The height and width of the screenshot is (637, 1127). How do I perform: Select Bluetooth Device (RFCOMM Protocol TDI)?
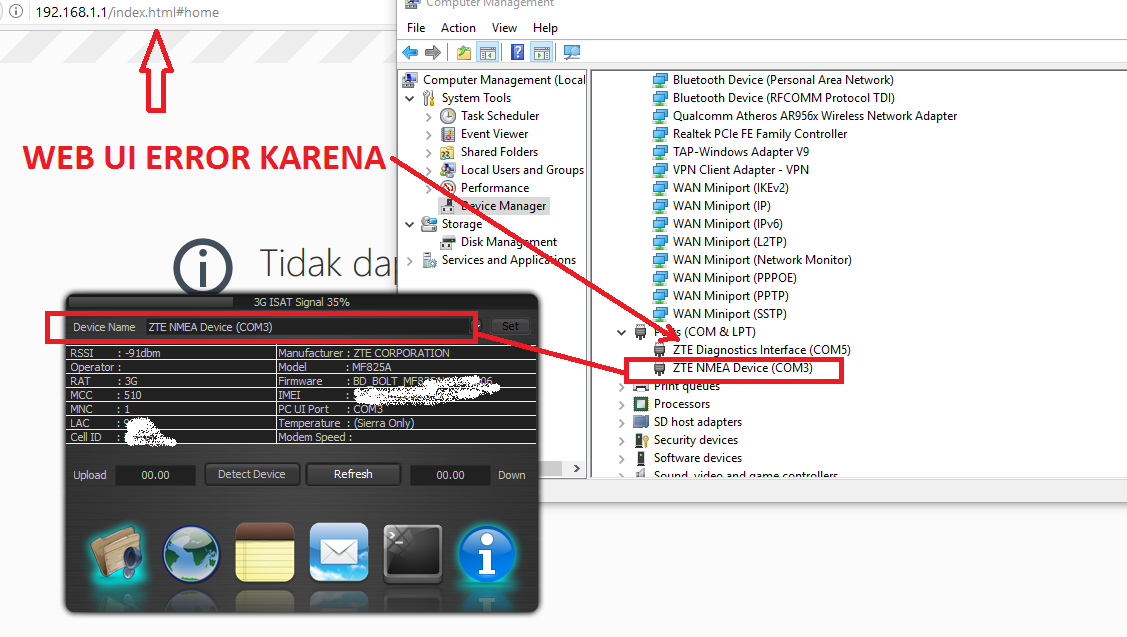[x=783, y=98]
